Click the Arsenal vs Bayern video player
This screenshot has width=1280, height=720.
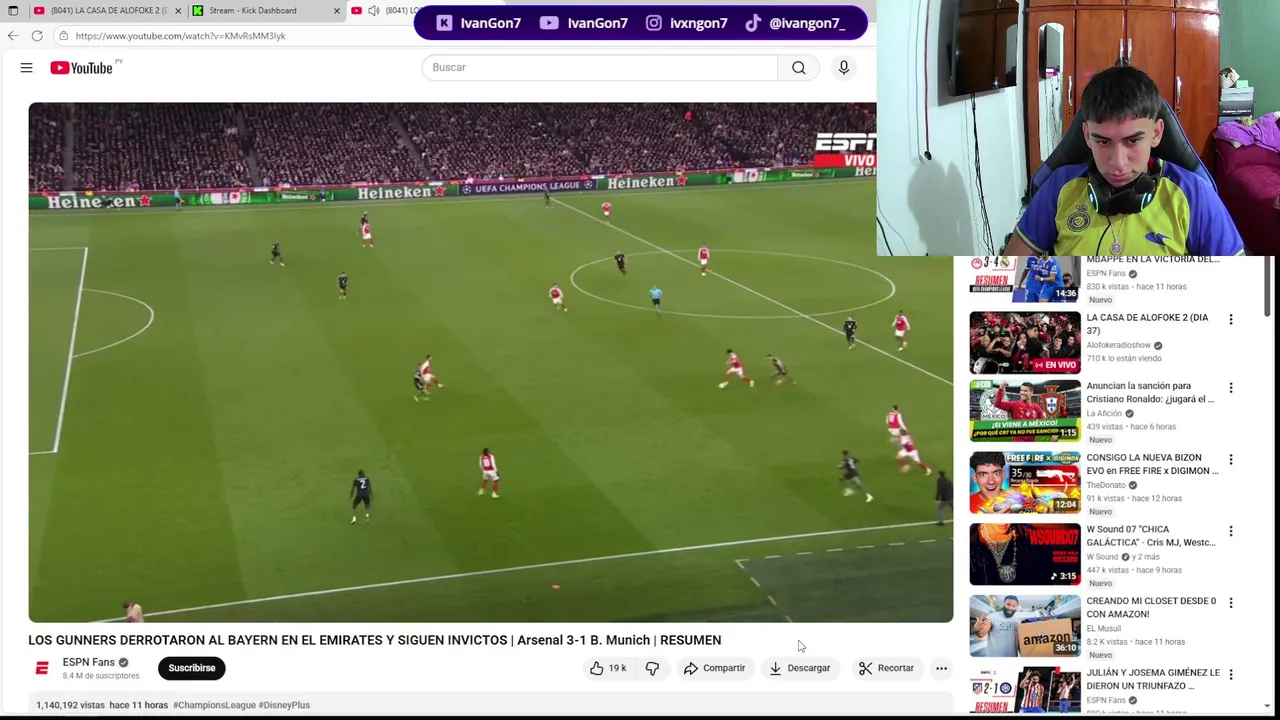pyautogui.click(x=490, y=362)
